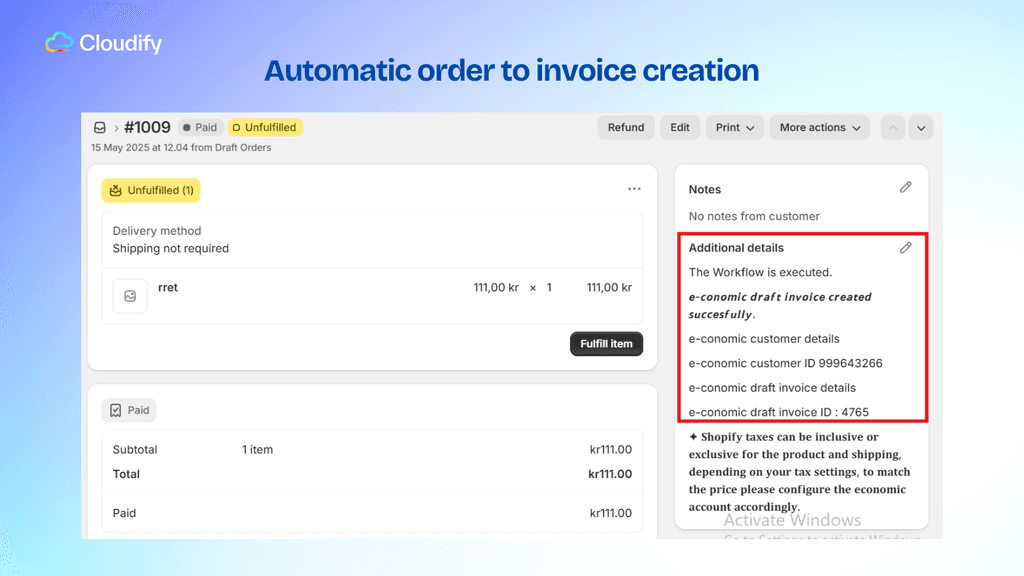Select the Unfulfilled (1) status badge
The height and width of the screenshot is (576, 1024).
click(x=150, y=190)
